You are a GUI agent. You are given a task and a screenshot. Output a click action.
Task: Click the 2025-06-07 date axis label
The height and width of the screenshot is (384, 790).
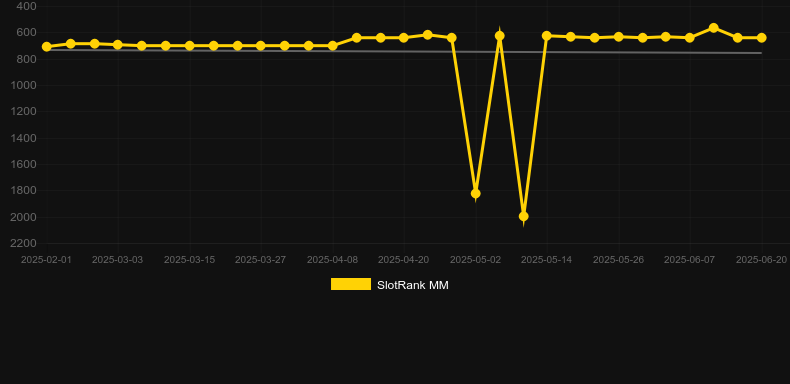(690, 260)
